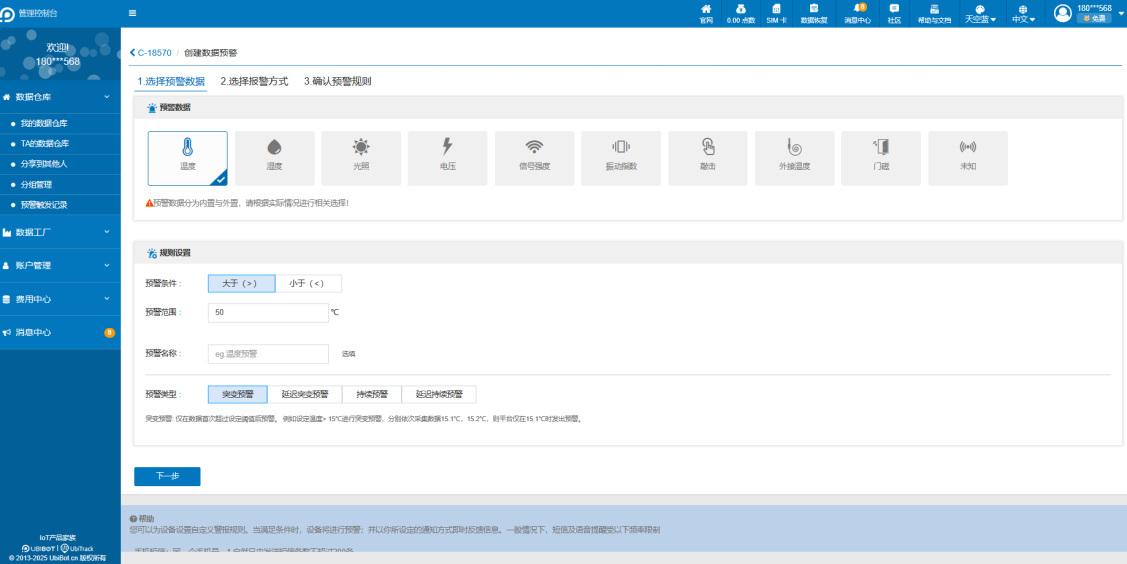Image resolution: width=1127 pixels, height=564 pixels.
Task: Expand the 数据工厂 sidebar section
Action: click(x=60, y=232)
